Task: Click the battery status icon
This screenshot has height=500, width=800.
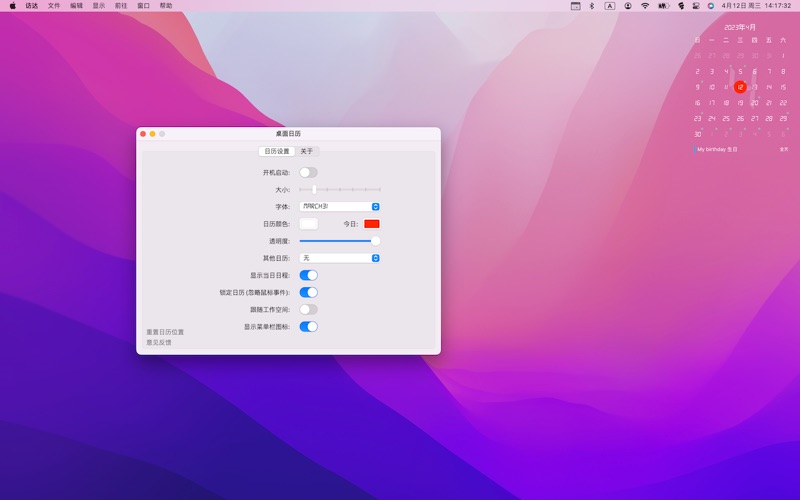Action: 663,6
